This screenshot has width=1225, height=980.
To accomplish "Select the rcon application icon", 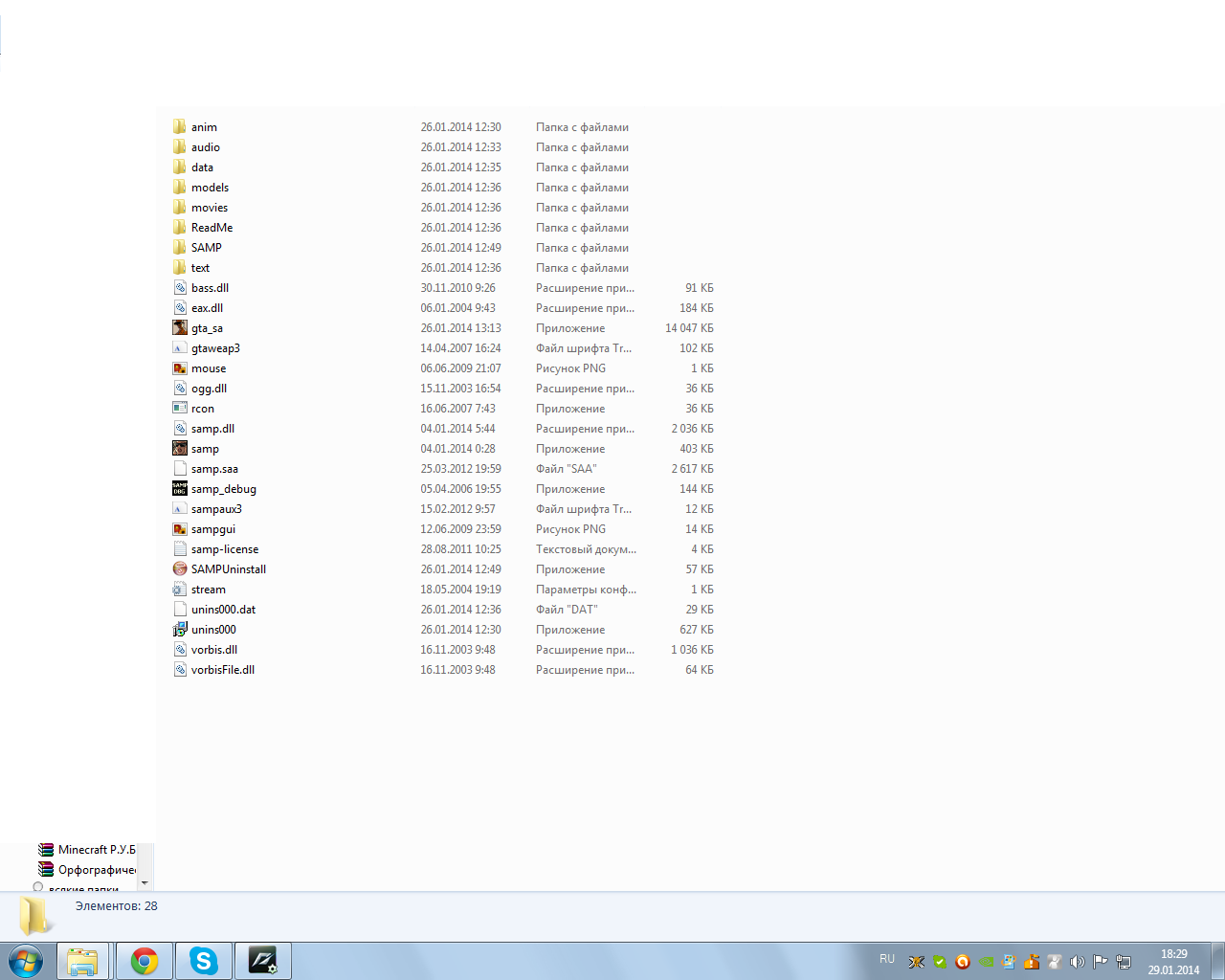I will (x=180, y=409).
